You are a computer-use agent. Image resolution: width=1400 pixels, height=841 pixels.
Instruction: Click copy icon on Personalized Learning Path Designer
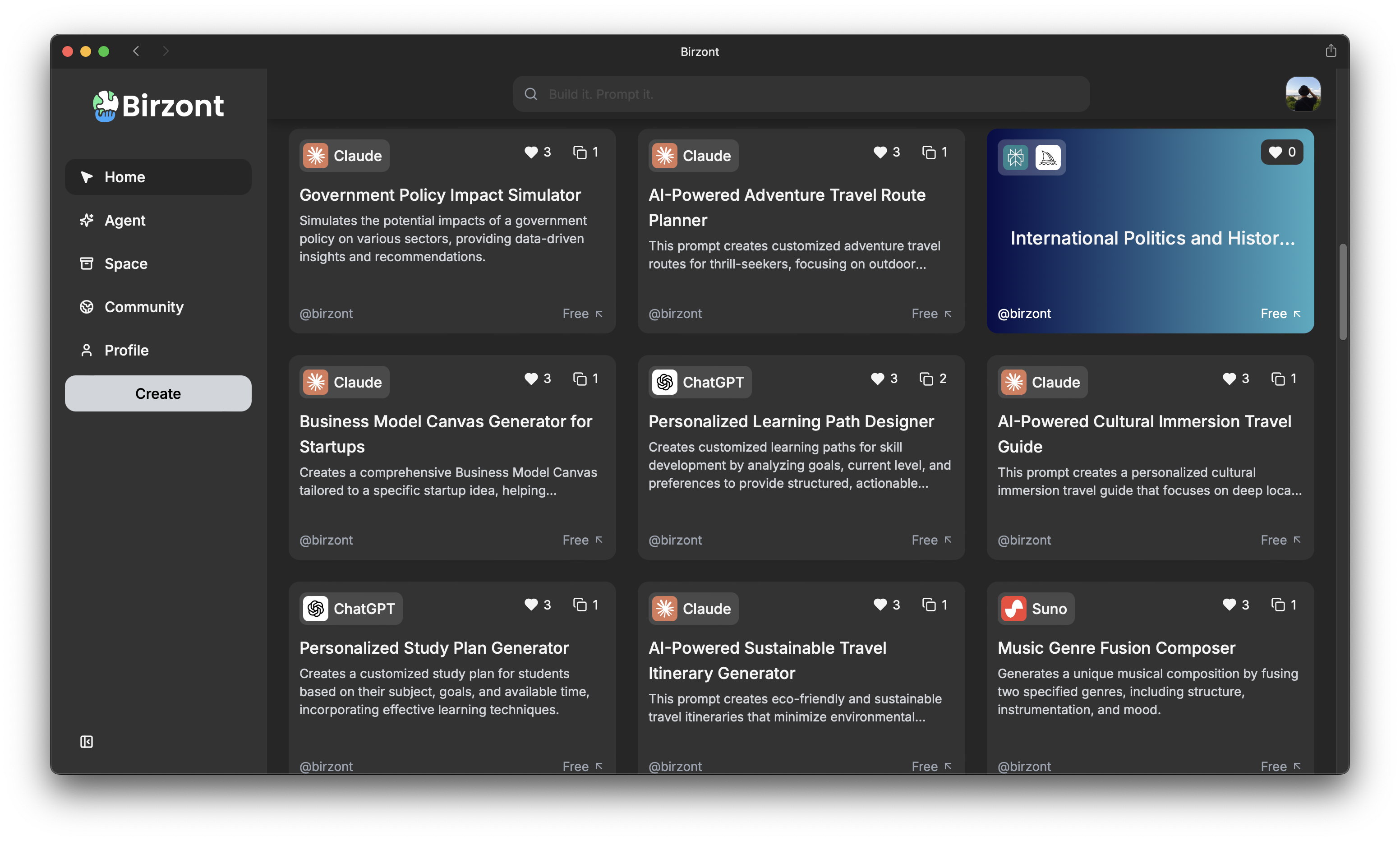(x=926, y=379)
